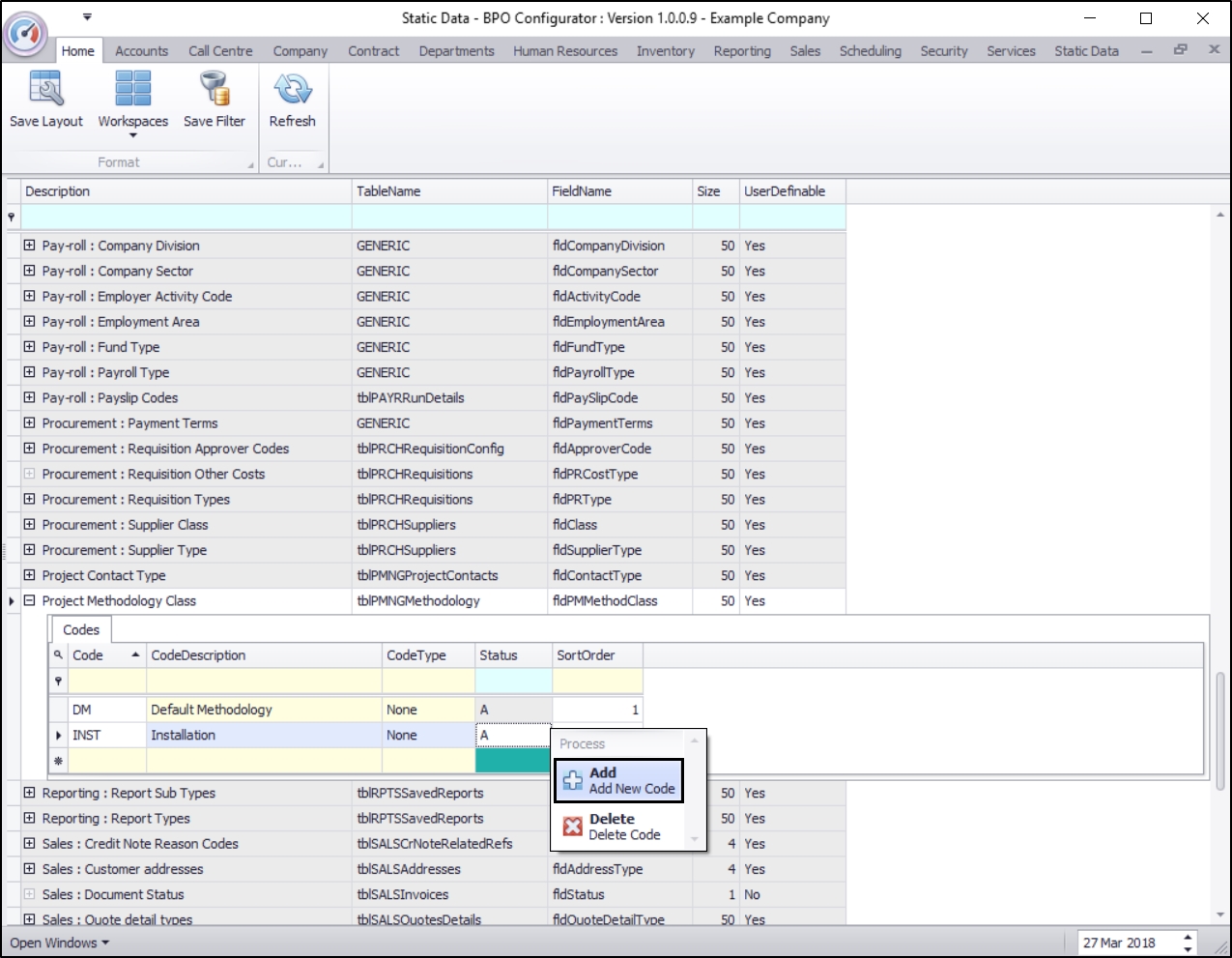Open the Static Data ribbon tab

pyautogui.click(x=1086, y=51)
